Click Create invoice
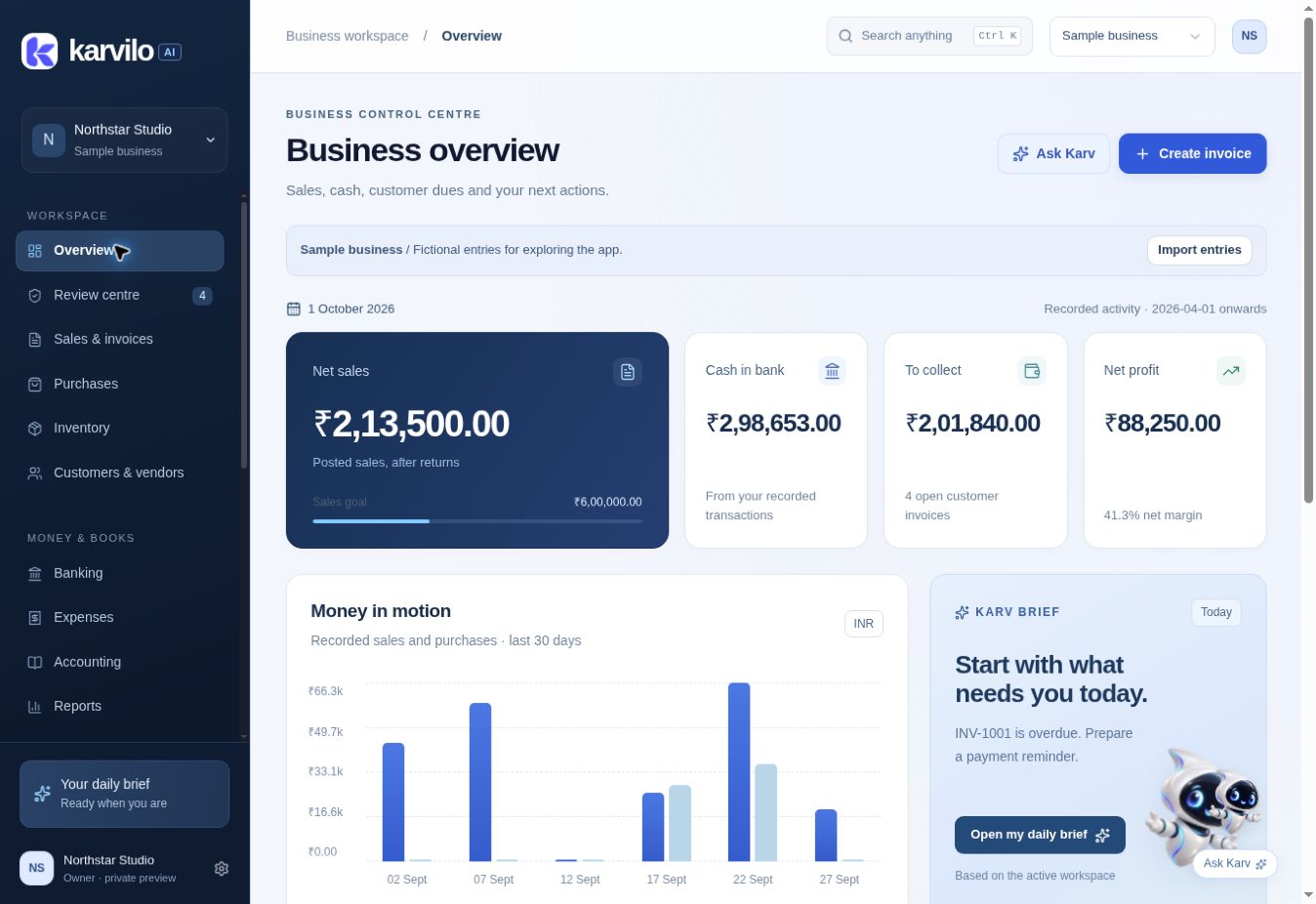Viewport: 1316px width, 904px height. point(1193,153)
